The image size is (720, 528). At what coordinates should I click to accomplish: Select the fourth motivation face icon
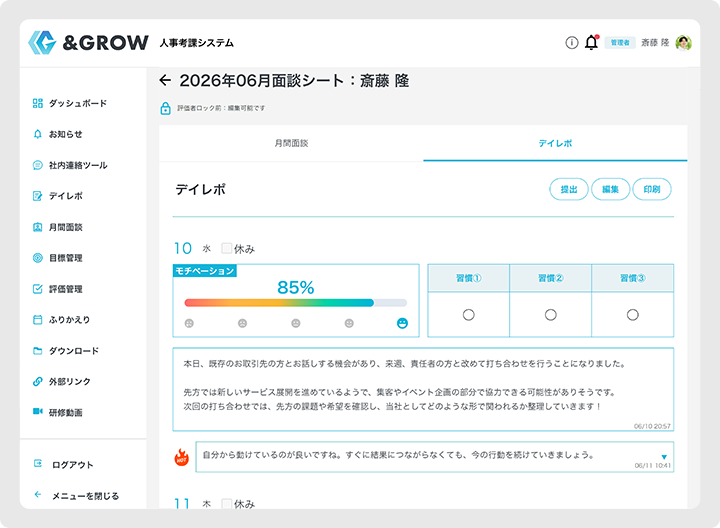pos(349,323)
